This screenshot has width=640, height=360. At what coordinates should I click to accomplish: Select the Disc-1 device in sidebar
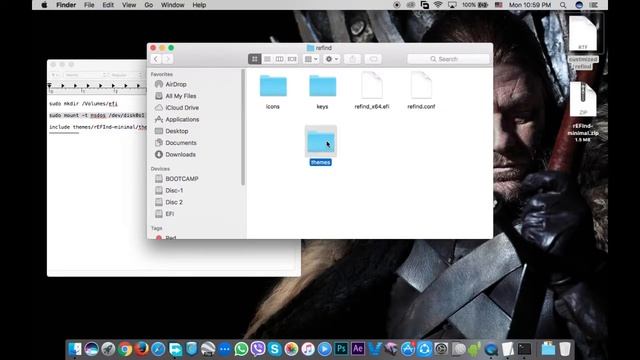[x=174, y=191]
